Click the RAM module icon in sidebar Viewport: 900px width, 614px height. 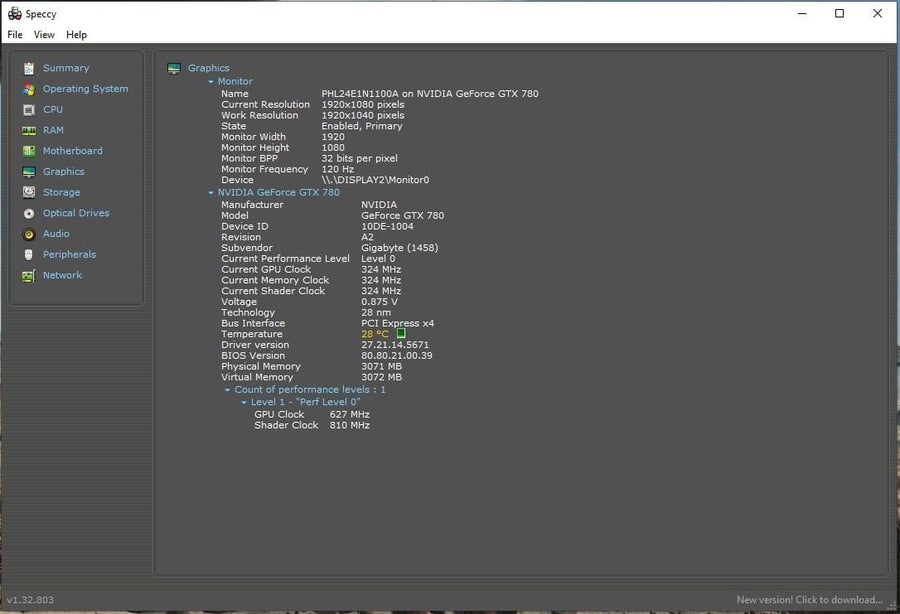tap(29, 131)
